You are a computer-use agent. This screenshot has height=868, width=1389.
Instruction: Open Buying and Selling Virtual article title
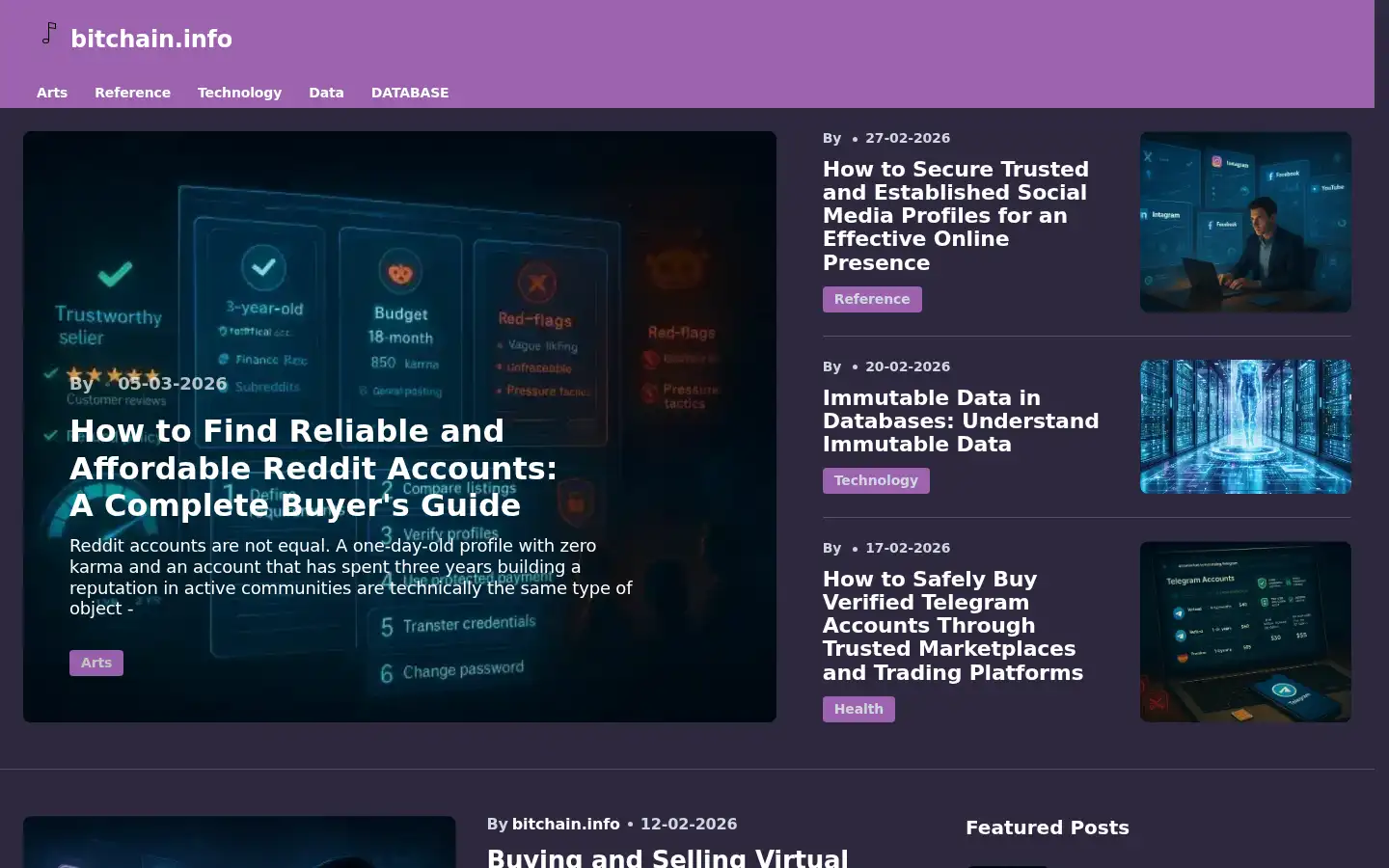point(667,857)
